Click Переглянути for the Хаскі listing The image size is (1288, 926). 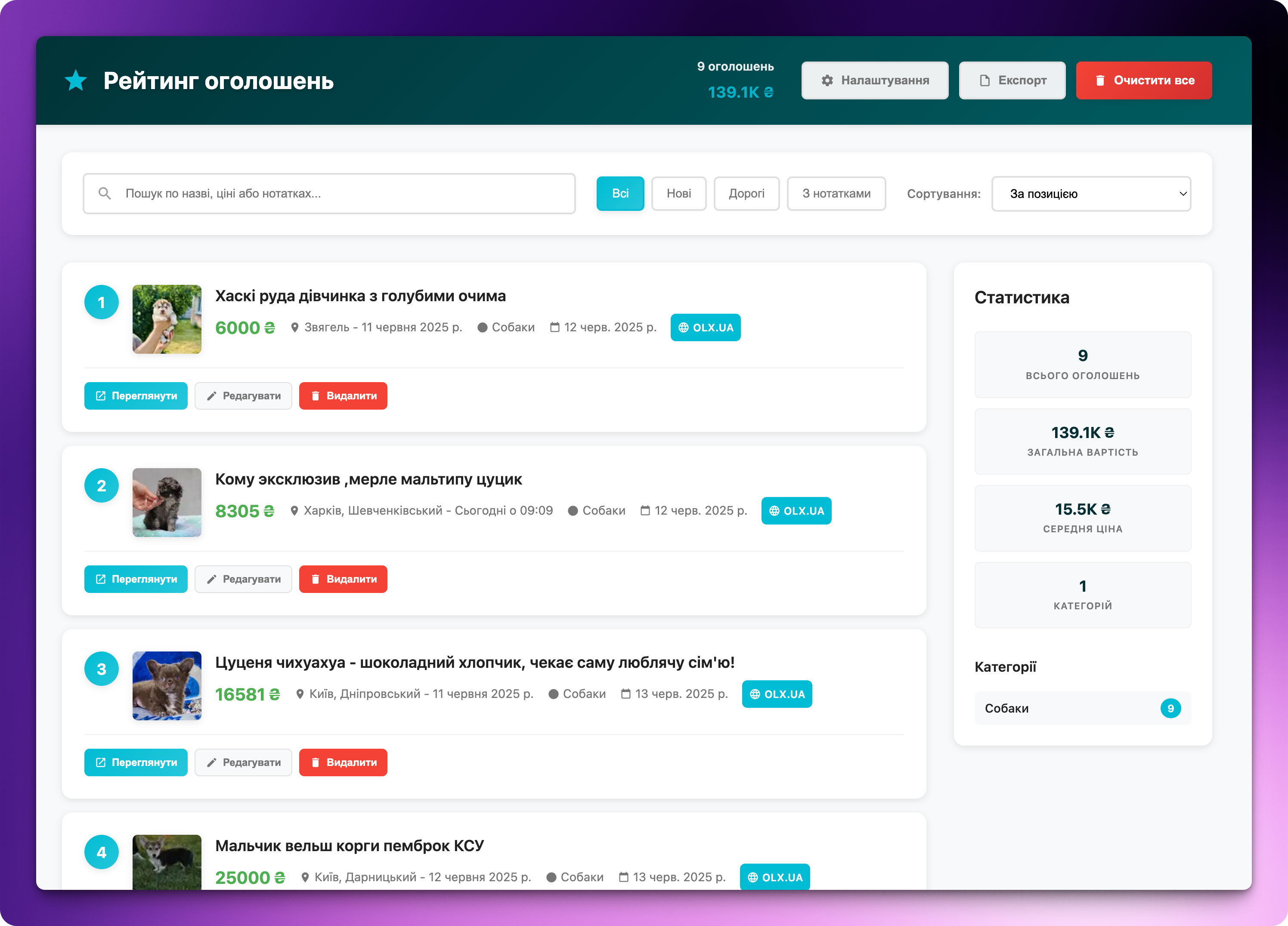coord(136,396)
